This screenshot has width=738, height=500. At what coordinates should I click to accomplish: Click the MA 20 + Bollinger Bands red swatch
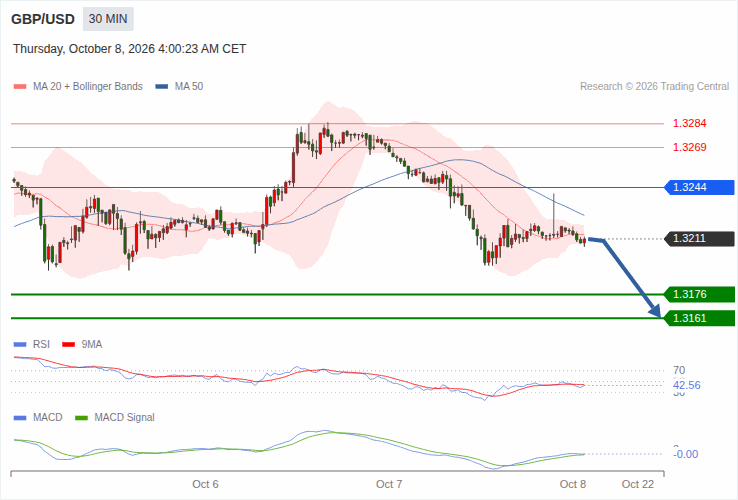(20, 87)
